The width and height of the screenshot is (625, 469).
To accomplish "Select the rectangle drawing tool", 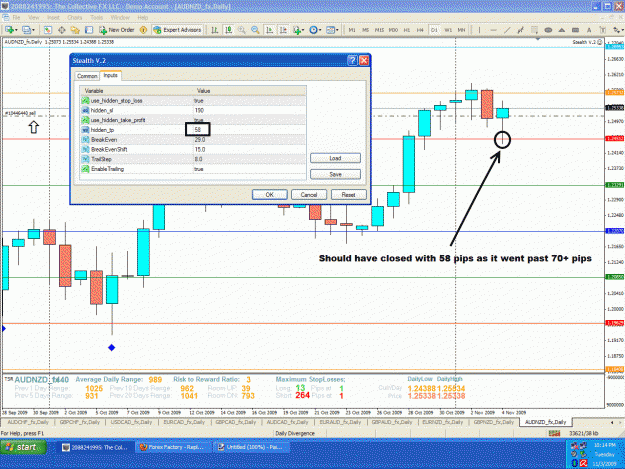I will 575,30.
